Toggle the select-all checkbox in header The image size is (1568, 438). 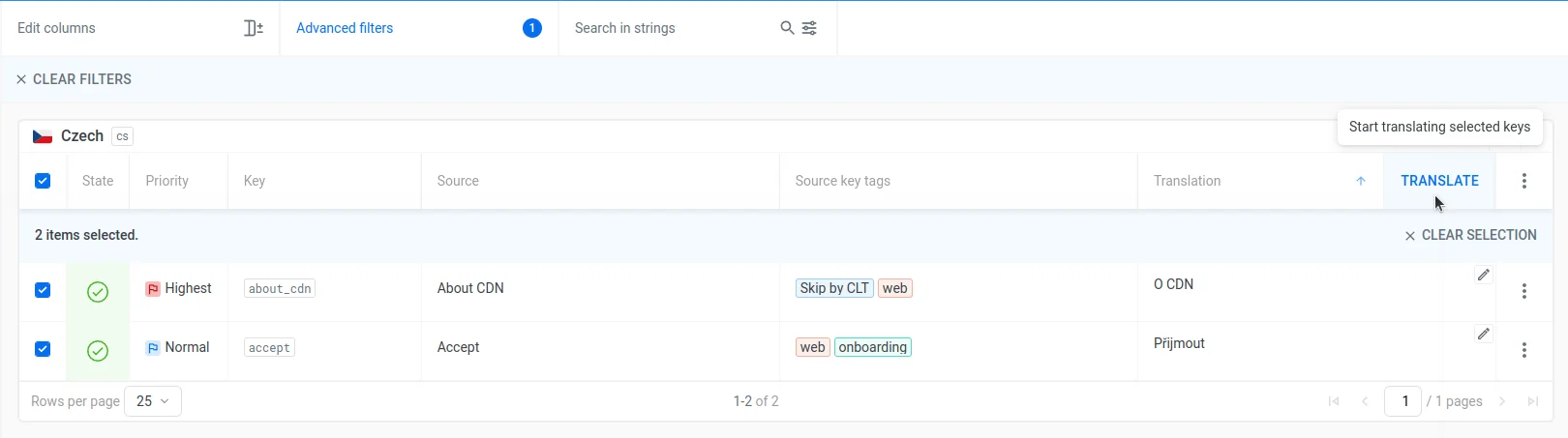[43, 181]
